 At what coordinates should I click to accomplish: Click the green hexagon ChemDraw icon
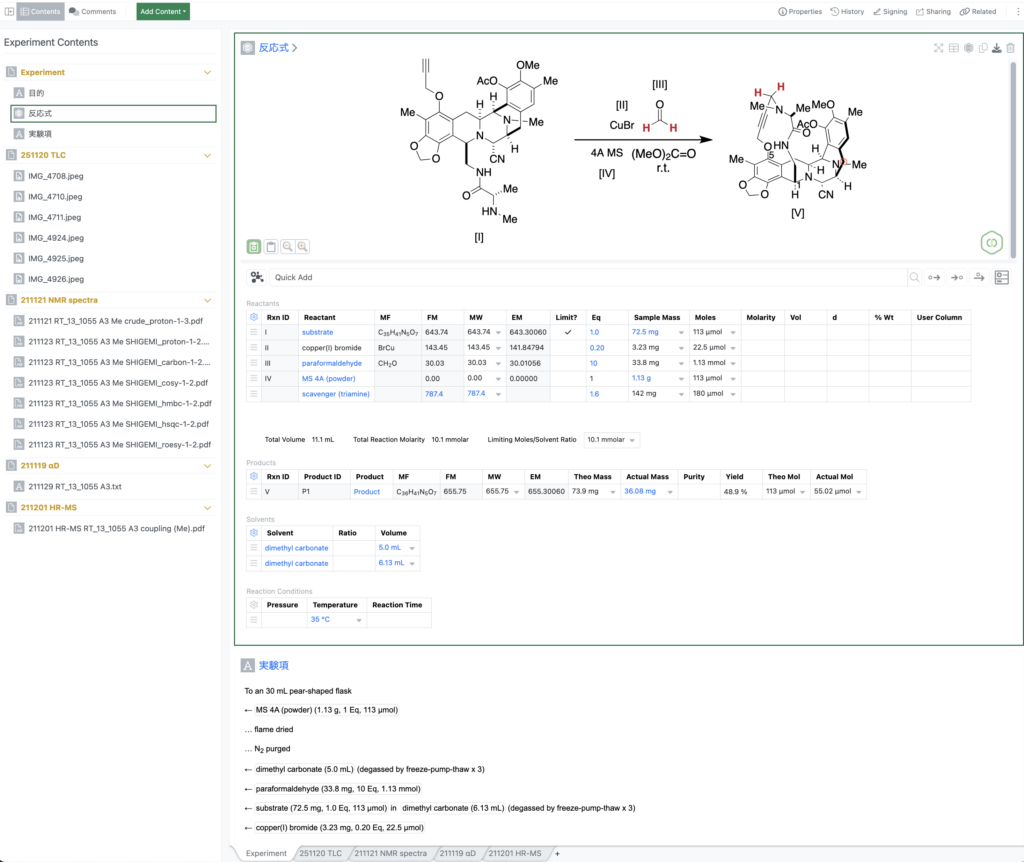click(x=990, y=242)
